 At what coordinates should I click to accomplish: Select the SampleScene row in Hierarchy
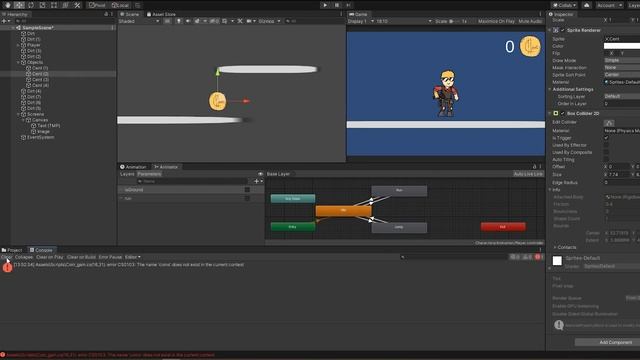click(x=57, y=28)
